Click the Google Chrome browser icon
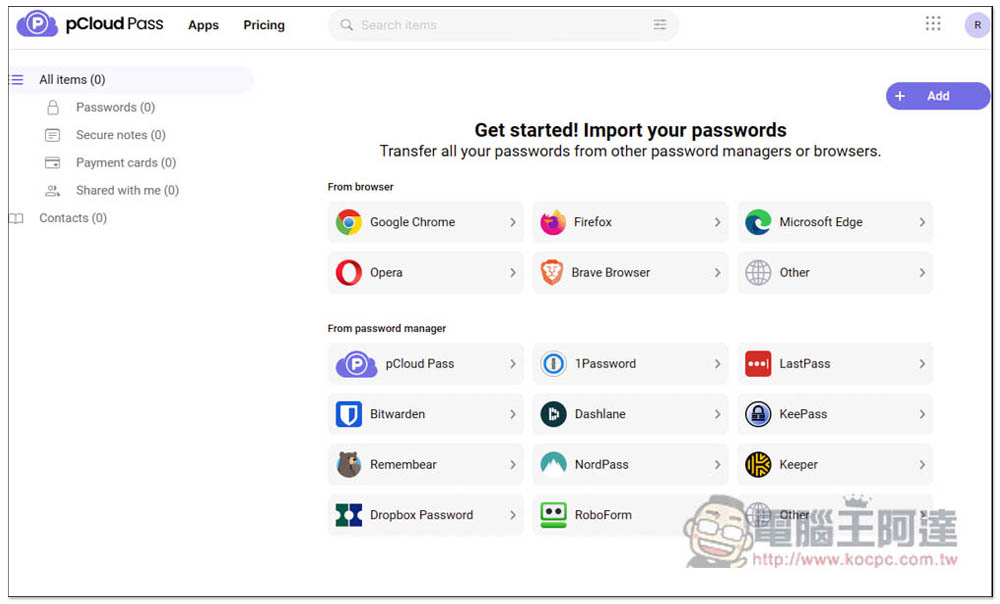 [x=349, y=222]
